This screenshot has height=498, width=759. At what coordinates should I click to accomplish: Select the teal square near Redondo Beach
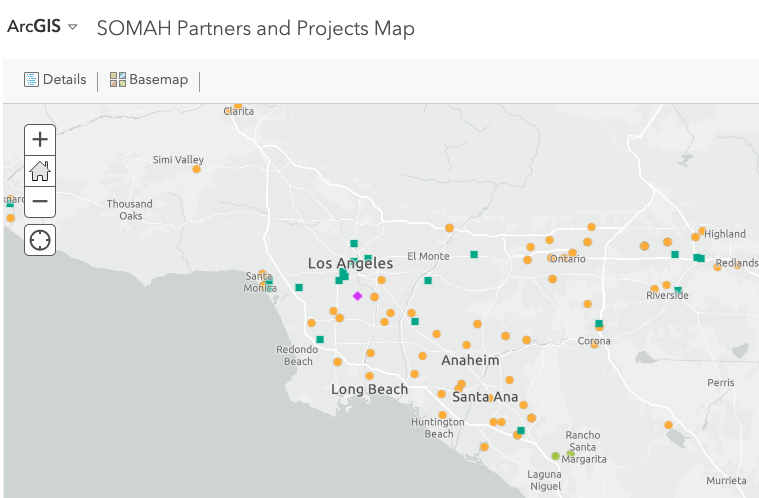pos(319,339)
